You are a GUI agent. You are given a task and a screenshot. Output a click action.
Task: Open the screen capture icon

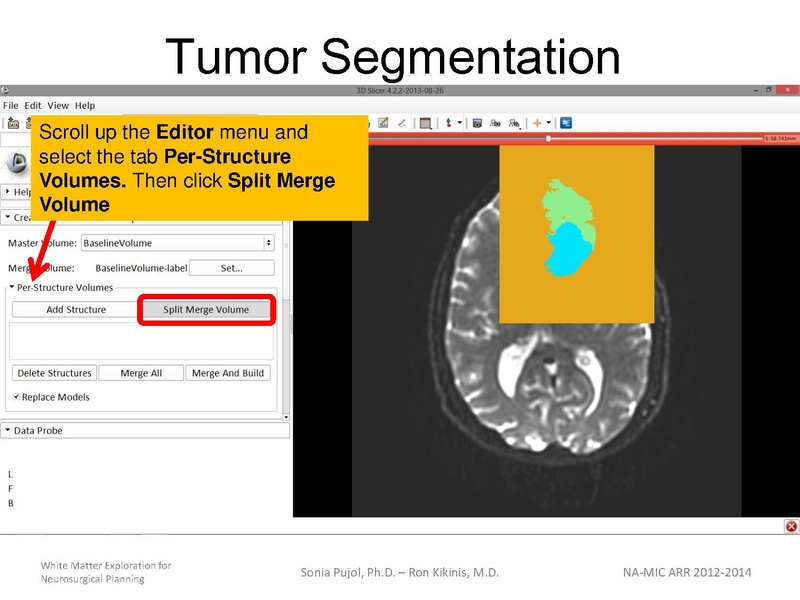(475, 123)
